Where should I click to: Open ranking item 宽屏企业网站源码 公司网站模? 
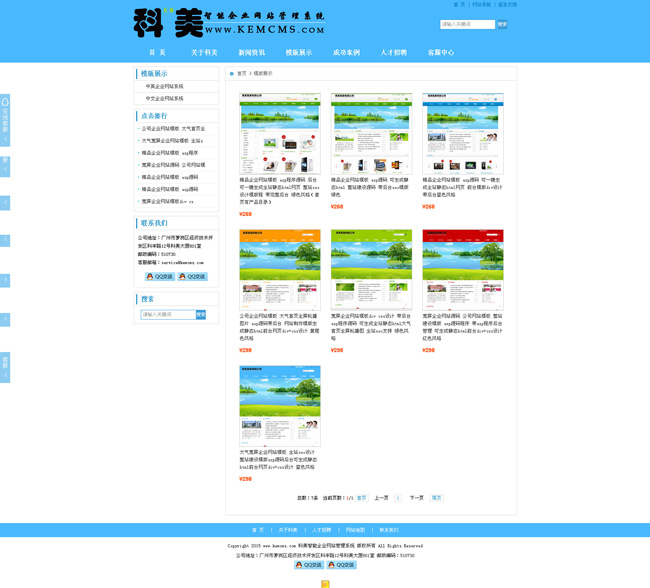(173, 165)
